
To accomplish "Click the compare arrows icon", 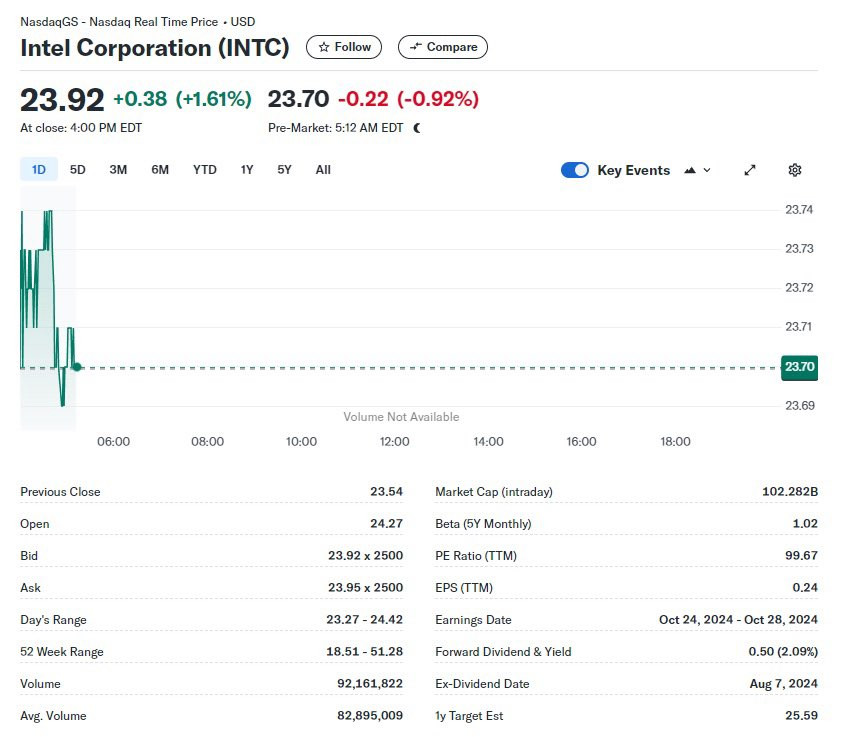I will (416, 47).
